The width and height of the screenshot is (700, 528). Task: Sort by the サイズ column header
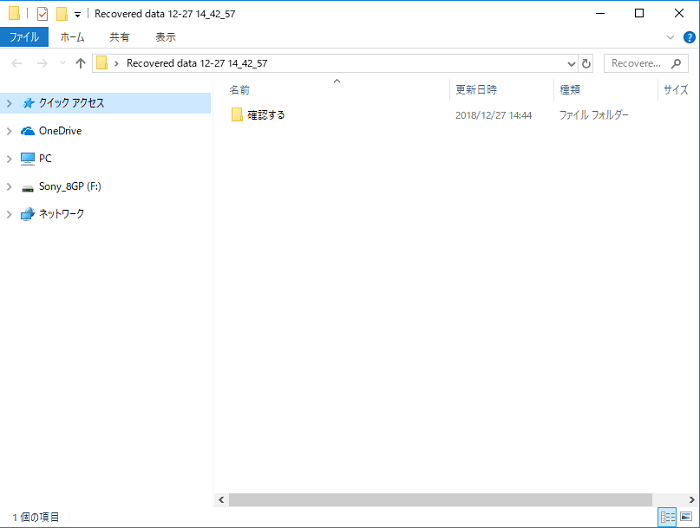click(x=676, y=90)
